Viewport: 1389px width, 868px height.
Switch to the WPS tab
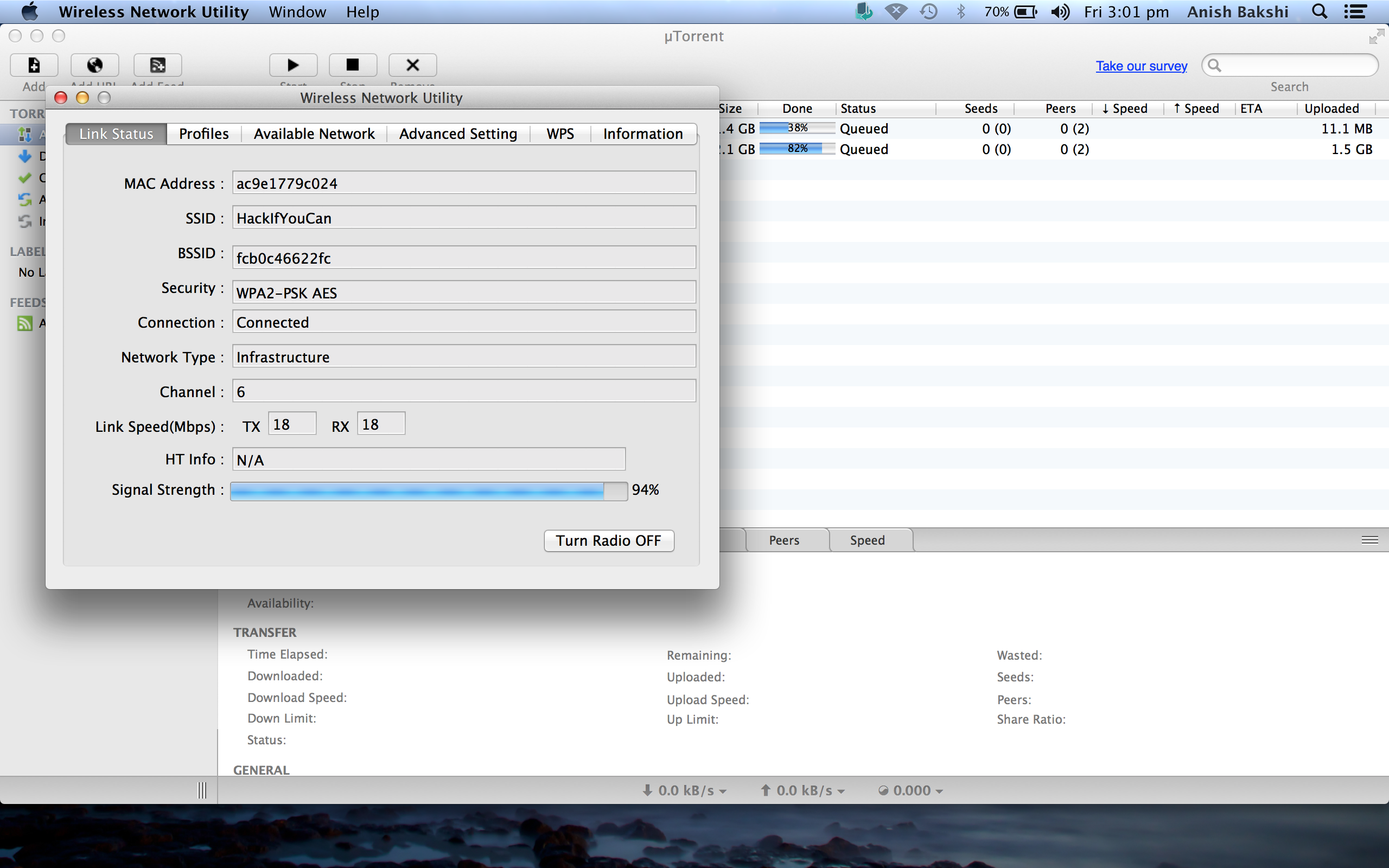click(x=560, y=134)
